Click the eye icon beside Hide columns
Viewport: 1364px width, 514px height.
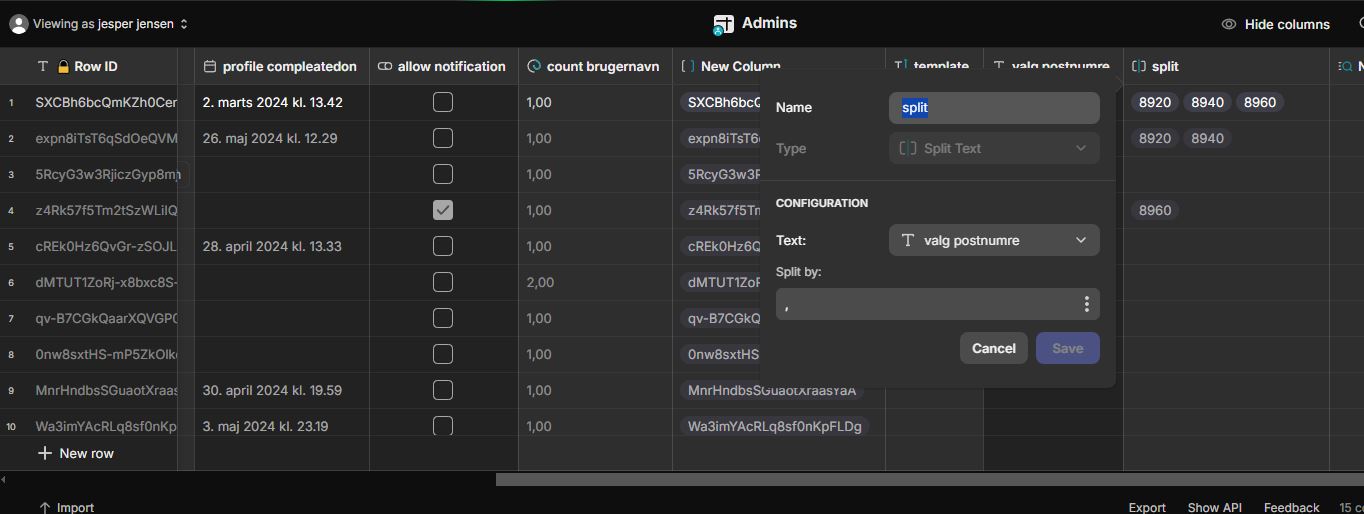pyautogui.click(x=1229, y=24)
